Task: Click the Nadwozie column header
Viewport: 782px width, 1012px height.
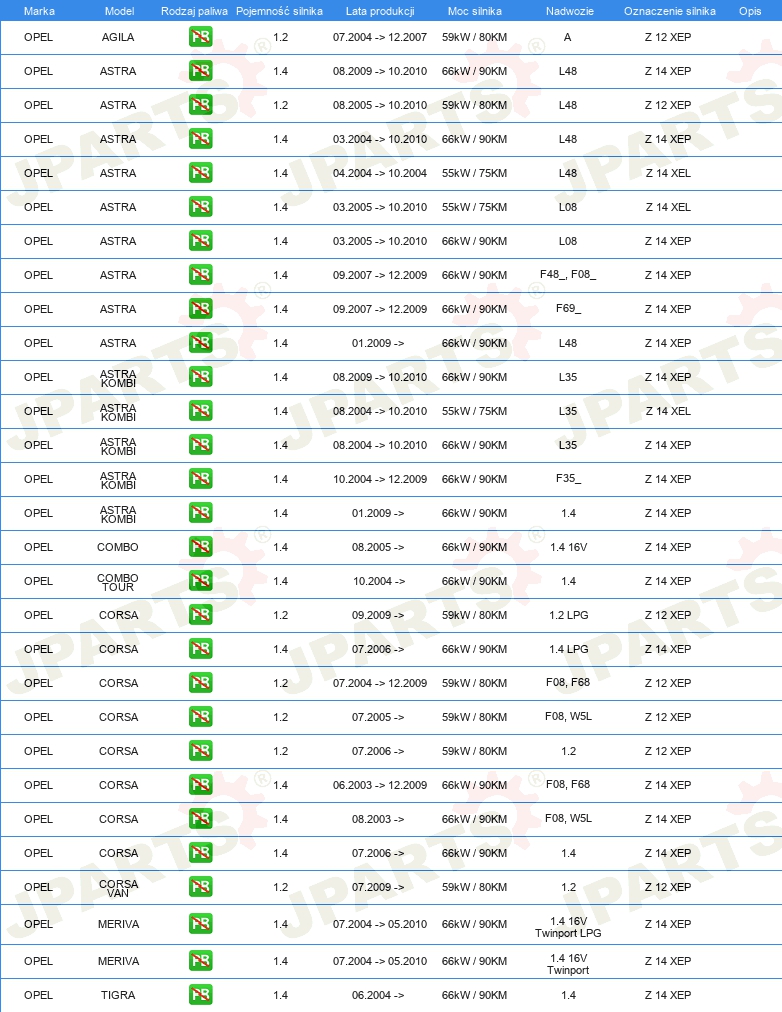Action: 570,11
